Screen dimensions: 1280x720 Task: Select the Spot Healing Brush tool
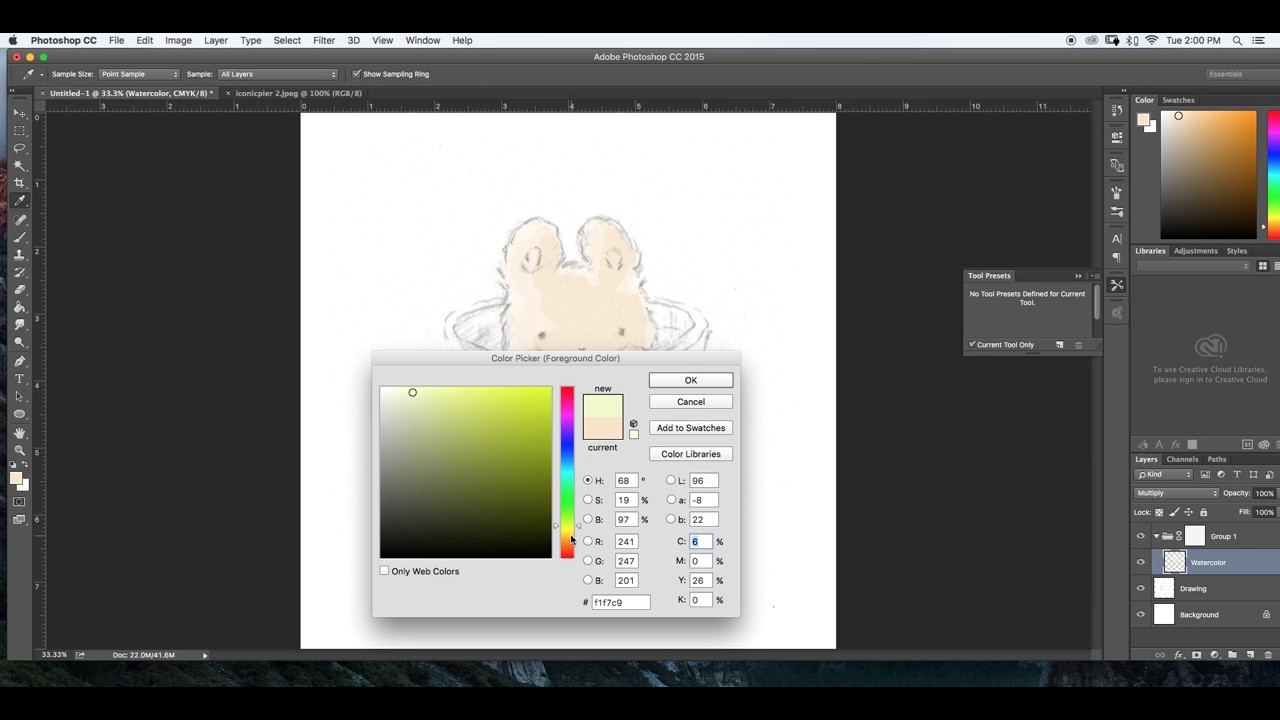click(x=19, y=220)
